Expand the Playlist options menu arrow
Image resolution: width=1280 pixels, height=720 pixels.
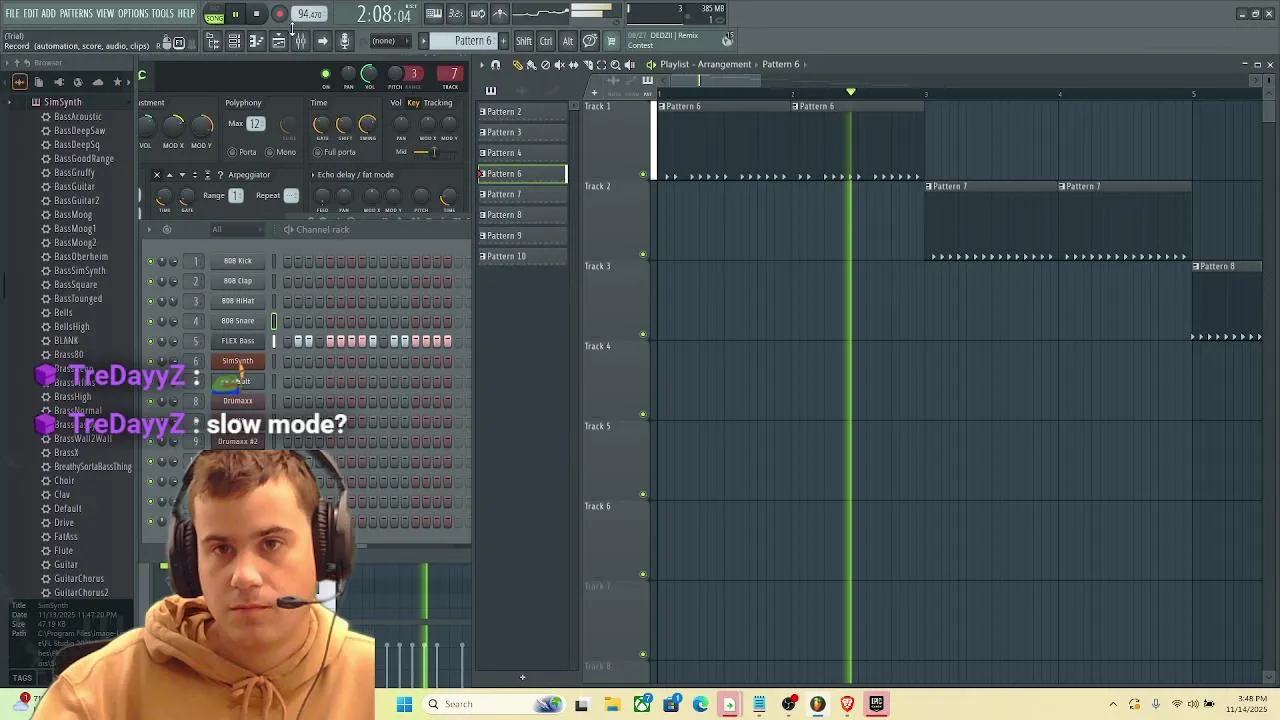[x=482, y=64]
